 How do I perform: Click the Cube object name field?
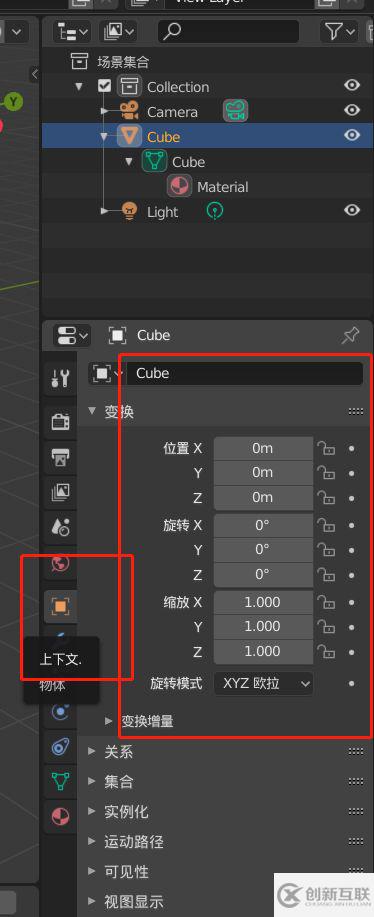click(245, 373)
